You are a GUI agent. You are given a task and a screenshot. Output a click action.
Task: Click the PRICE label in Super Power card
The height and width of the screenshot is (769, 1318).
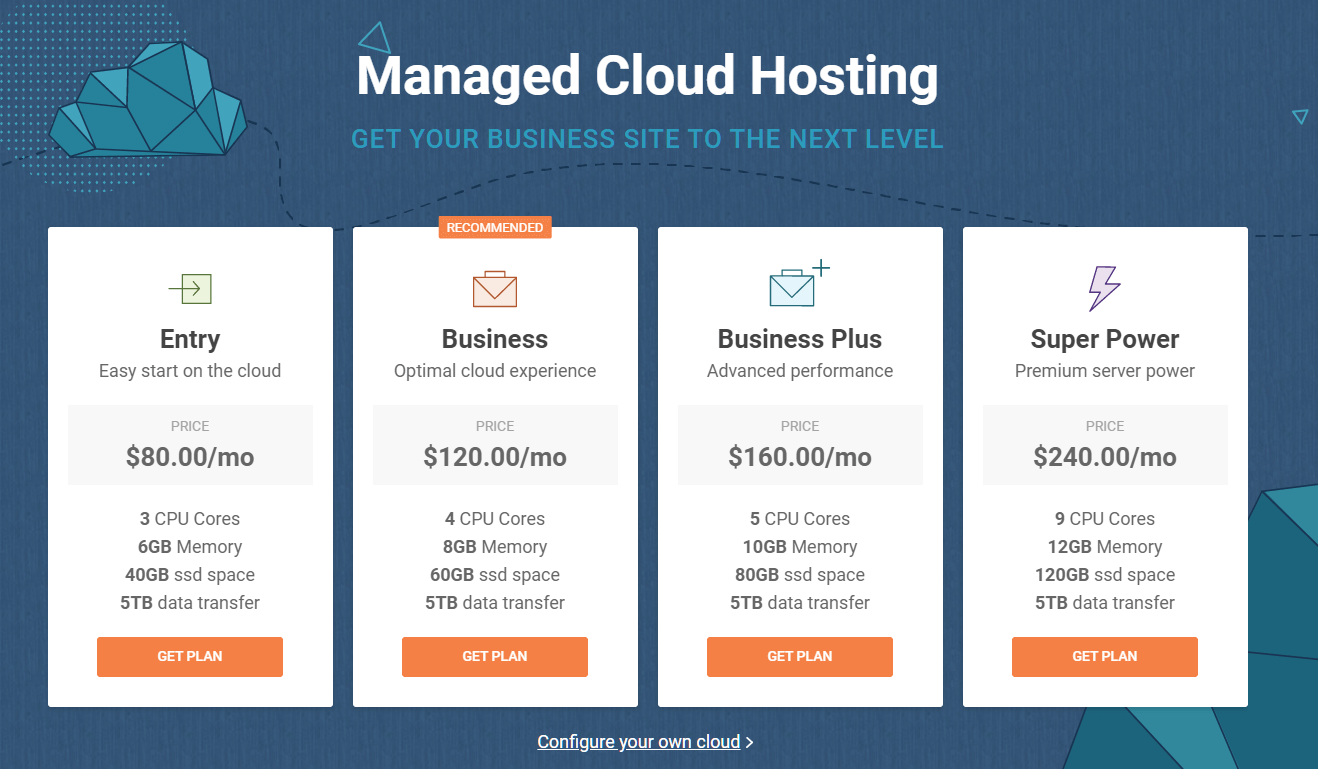coord(1105,426)
